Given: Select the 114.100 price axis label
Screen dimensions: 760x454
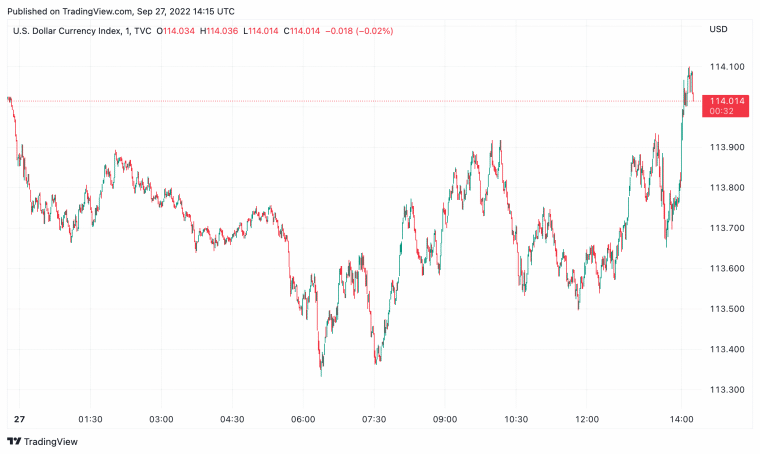Looking at the screenshot, I should click(x=725, y=67).
